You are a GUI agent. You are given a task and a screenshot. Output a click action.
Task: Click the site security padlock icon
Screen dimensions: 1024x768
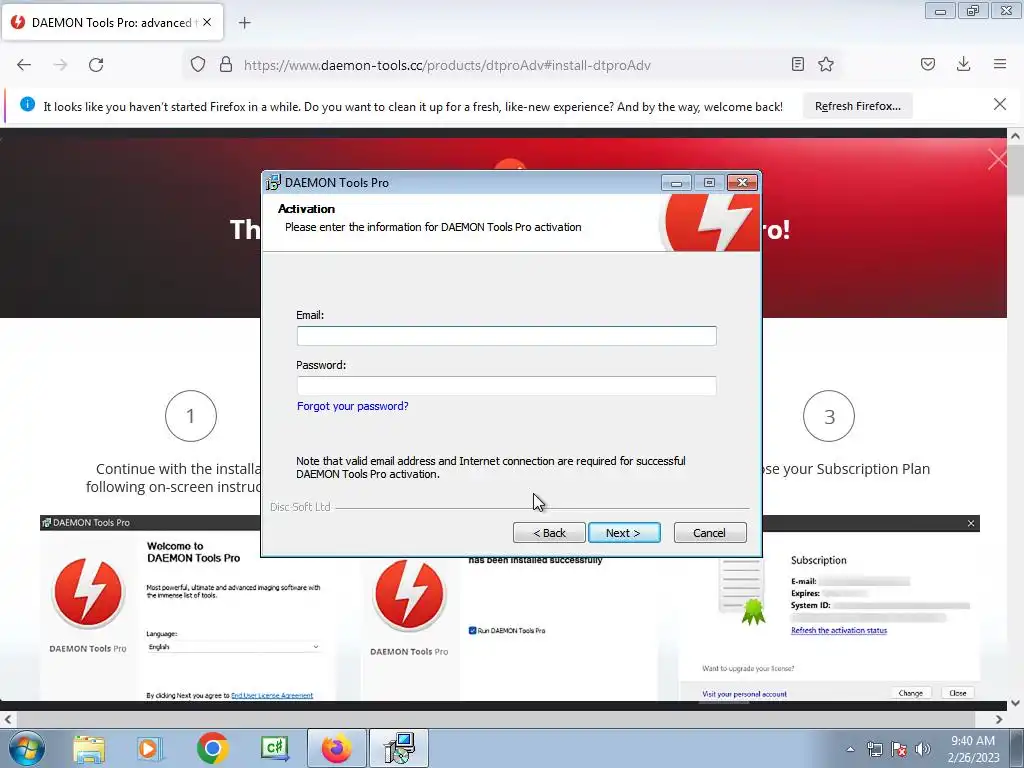point(226,65)
